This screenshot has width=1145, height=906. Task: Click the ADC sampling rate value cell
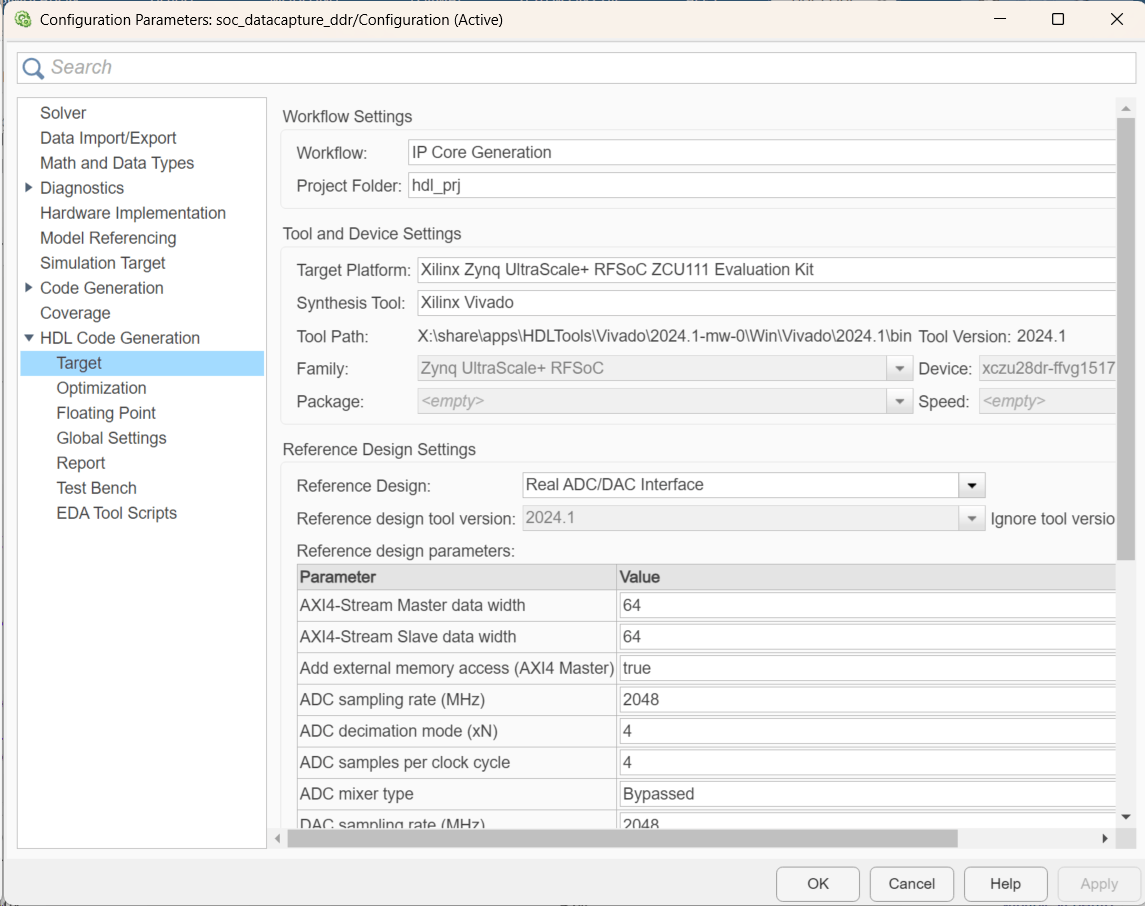pyautogui.click(x=866, y=700)
